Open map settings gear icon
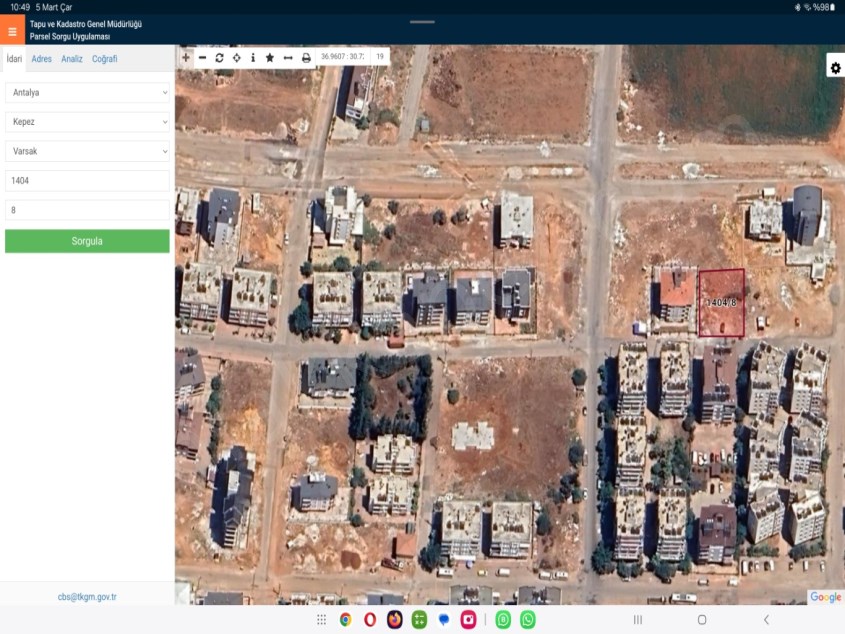The image size is (845, 634). pos(835,67)
